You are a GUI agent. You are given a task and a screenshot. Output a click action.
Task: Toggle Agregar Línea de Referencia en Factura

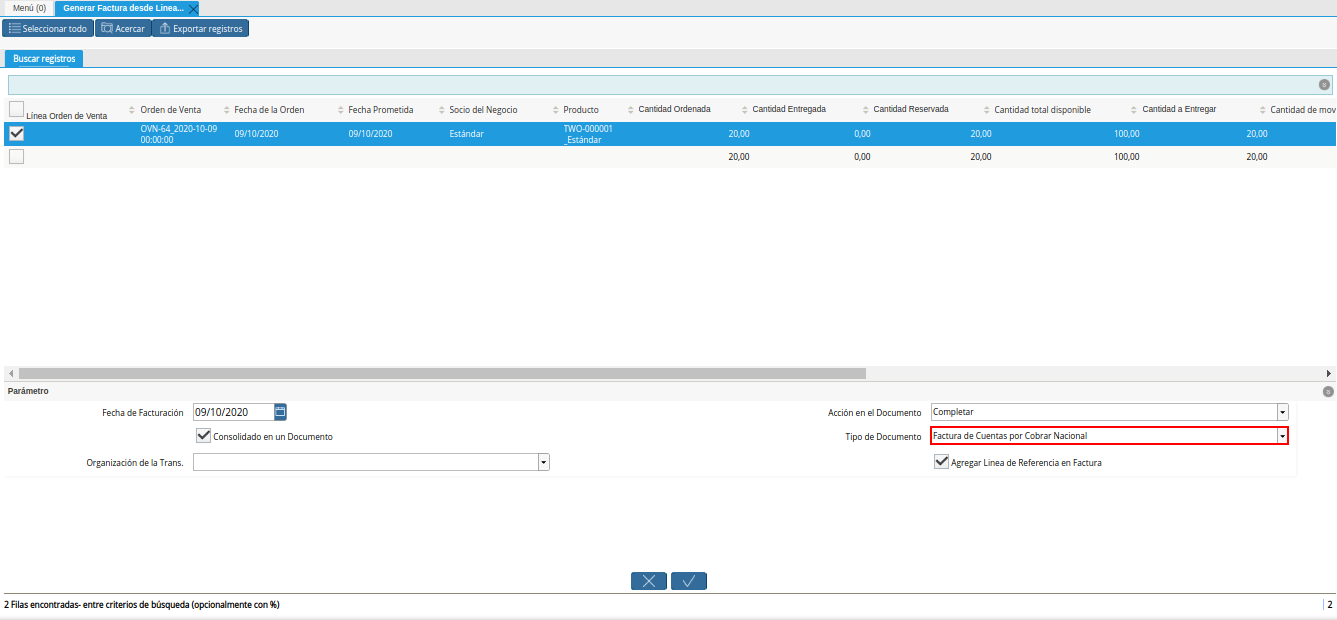pyautogui.click(x=941, y=461)
